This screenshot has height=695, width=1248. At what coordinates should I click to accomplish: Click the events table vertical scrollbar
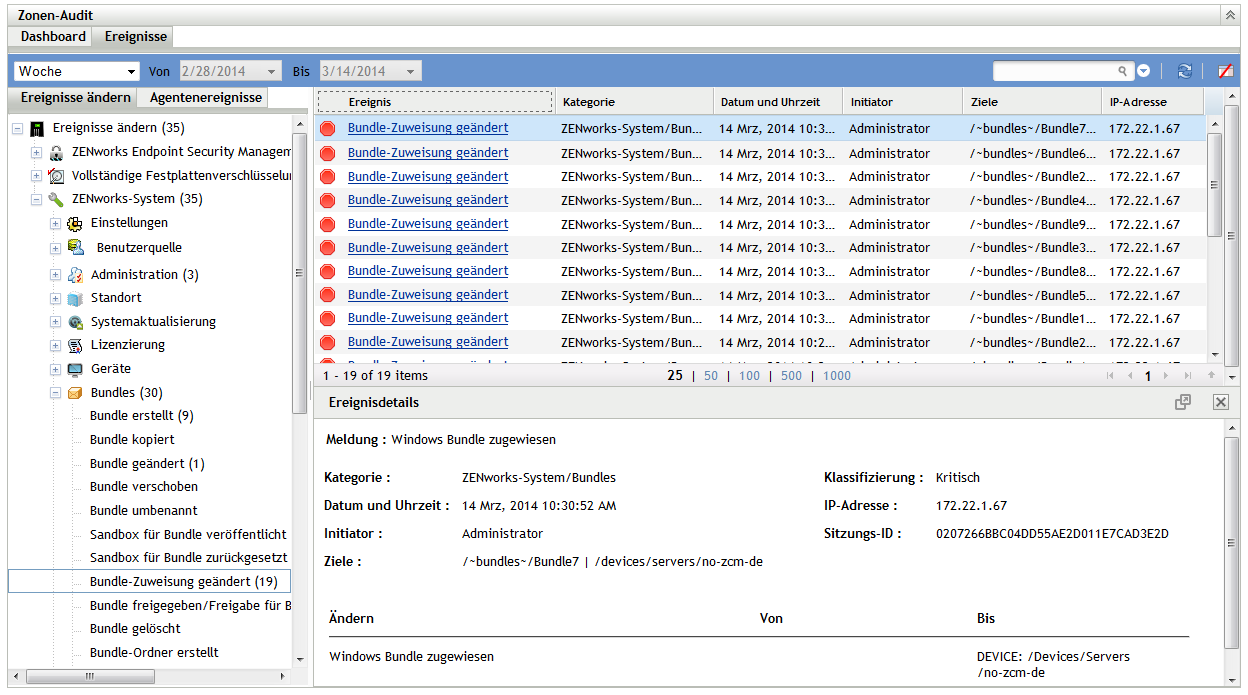1215,187
